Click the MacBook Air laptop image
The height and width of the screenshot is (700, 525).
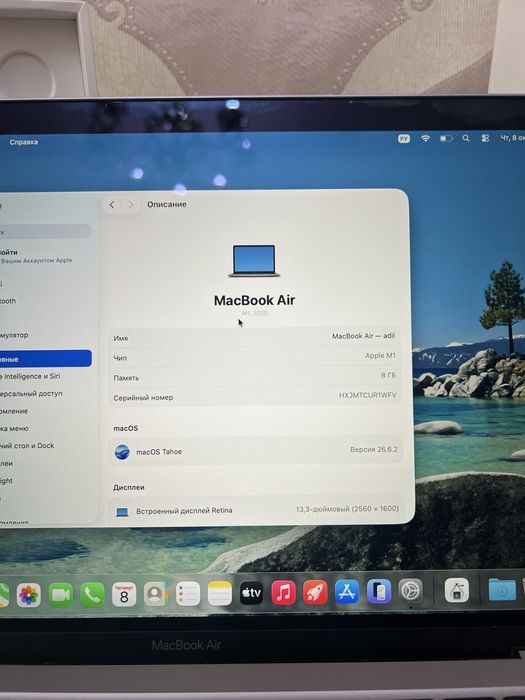click(254, 261)
